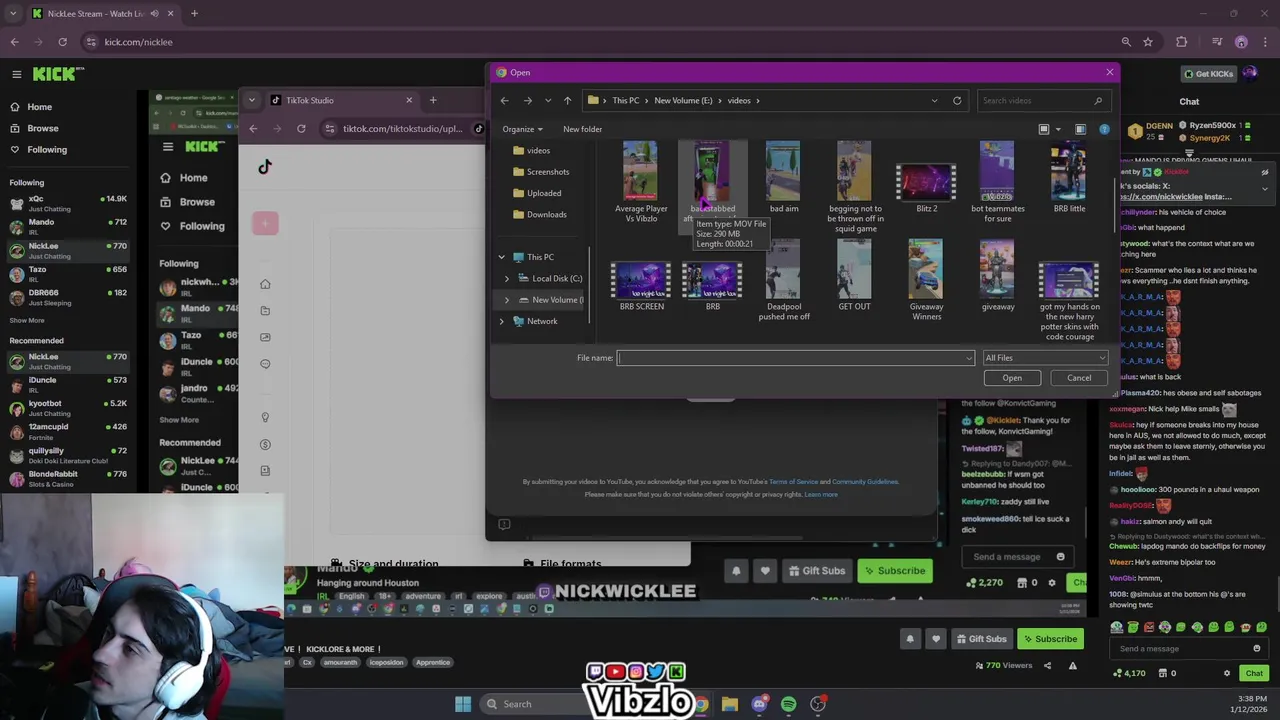Open the recent locations dropdown arrow
This screenshot has width=1280, height=720.
(548, 100)
